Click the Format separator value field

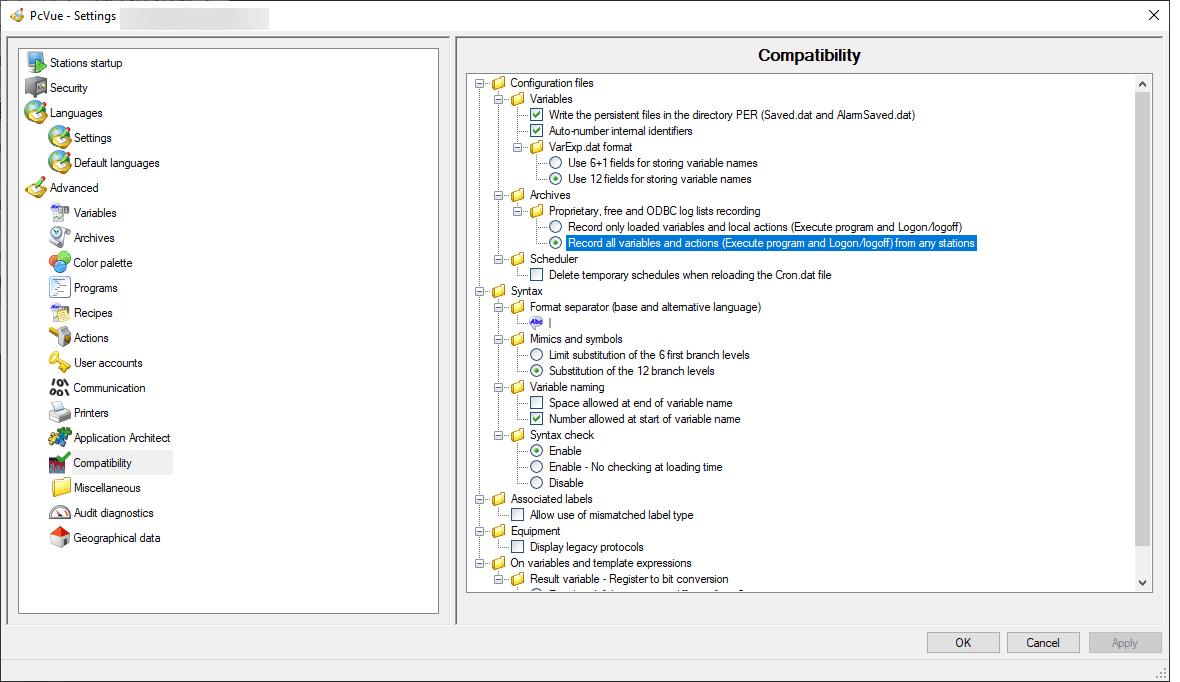[550, 323]
